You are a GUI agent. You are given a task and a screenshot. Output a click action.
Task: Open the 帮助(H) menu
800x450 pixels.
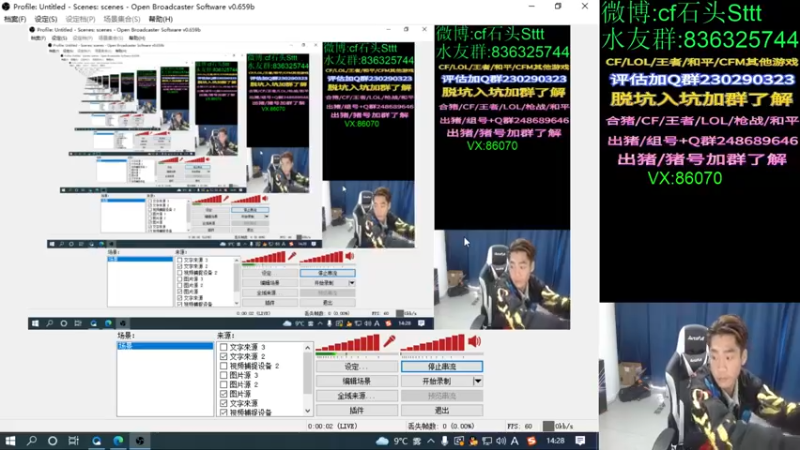click(x=161, y=19)
